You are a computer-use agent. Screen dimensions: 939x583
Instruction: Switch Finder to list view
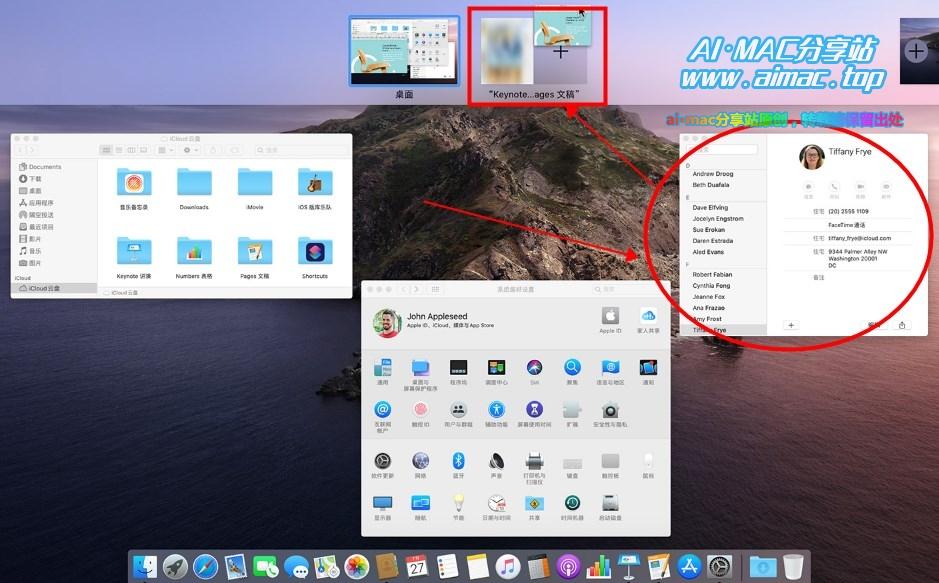[119, 150]
